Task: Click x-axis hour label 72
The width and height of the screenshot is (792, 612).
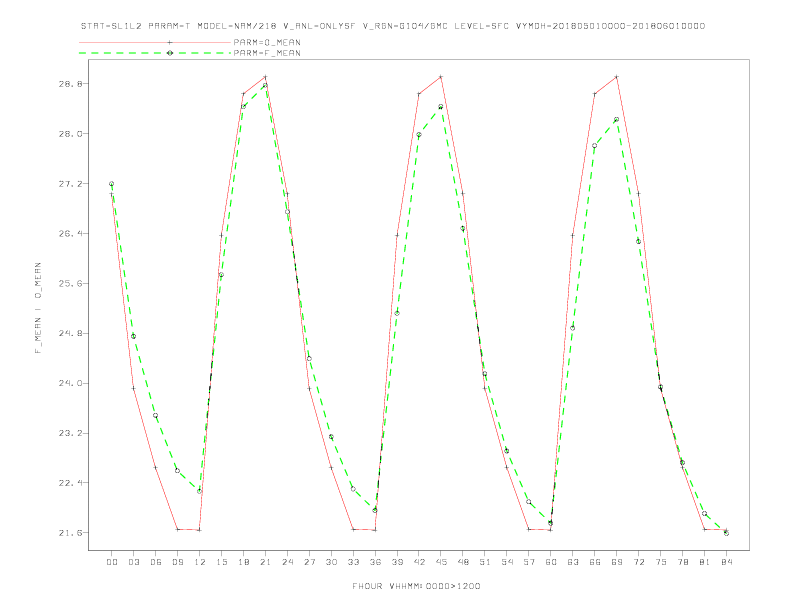Action: (x=638, y=562)
